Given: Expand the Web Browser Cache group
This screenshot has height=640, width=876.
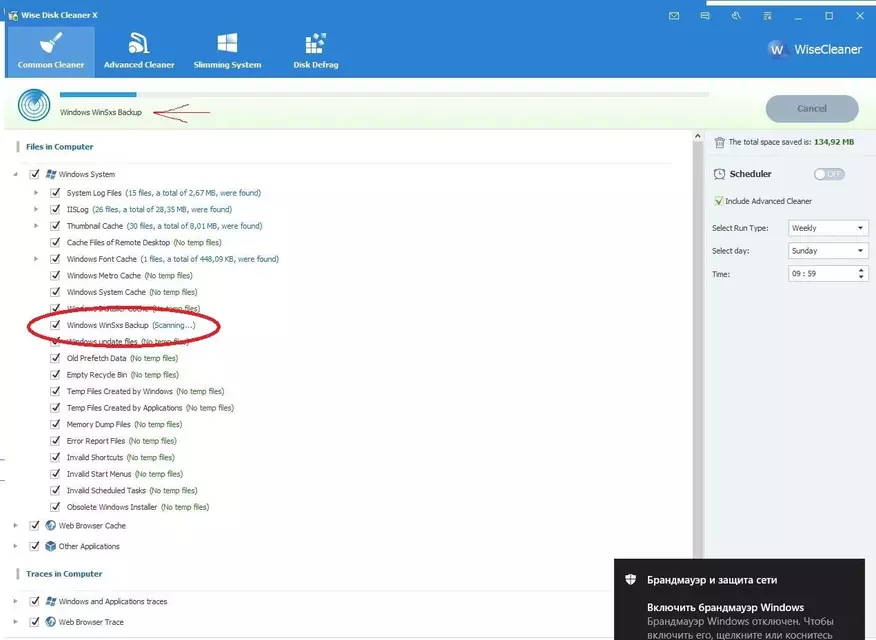Looking at the screenshot, I should point(16,526).
